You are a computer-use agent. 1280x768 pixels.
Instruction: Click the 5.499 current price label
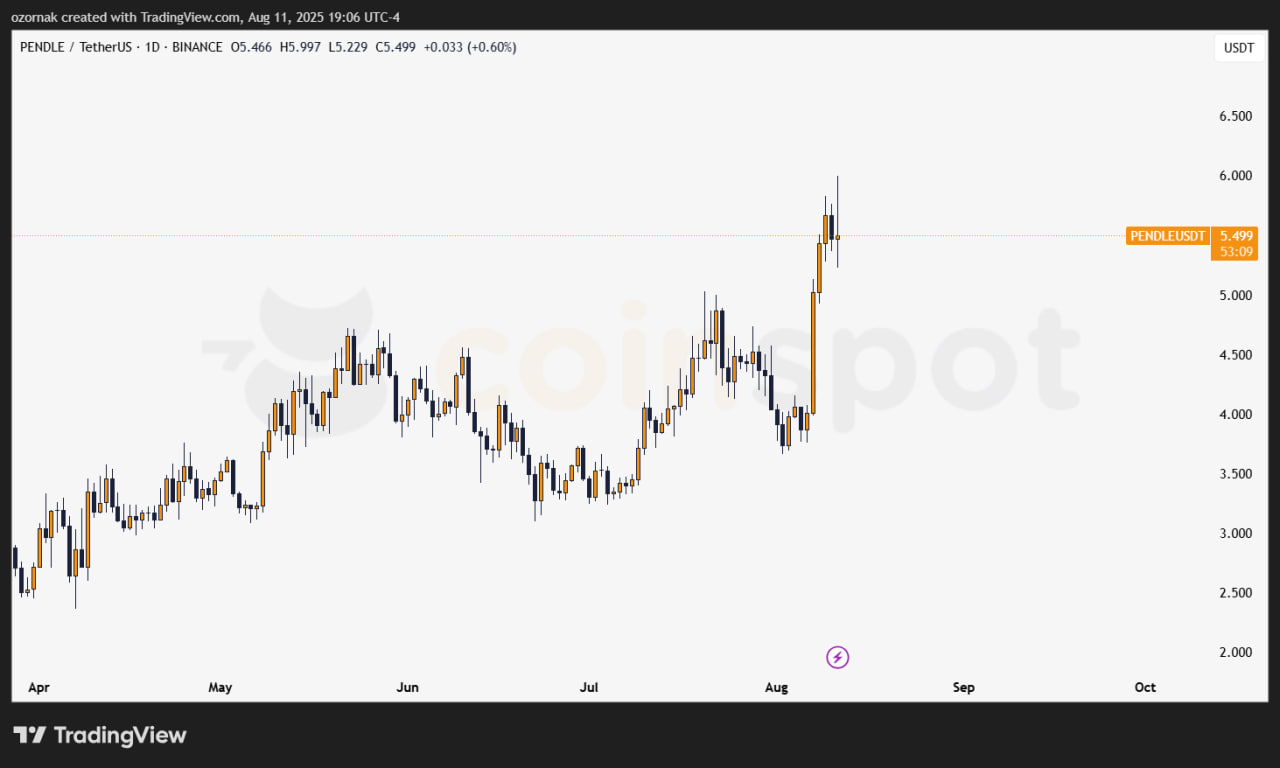(x=1237, y=236)
